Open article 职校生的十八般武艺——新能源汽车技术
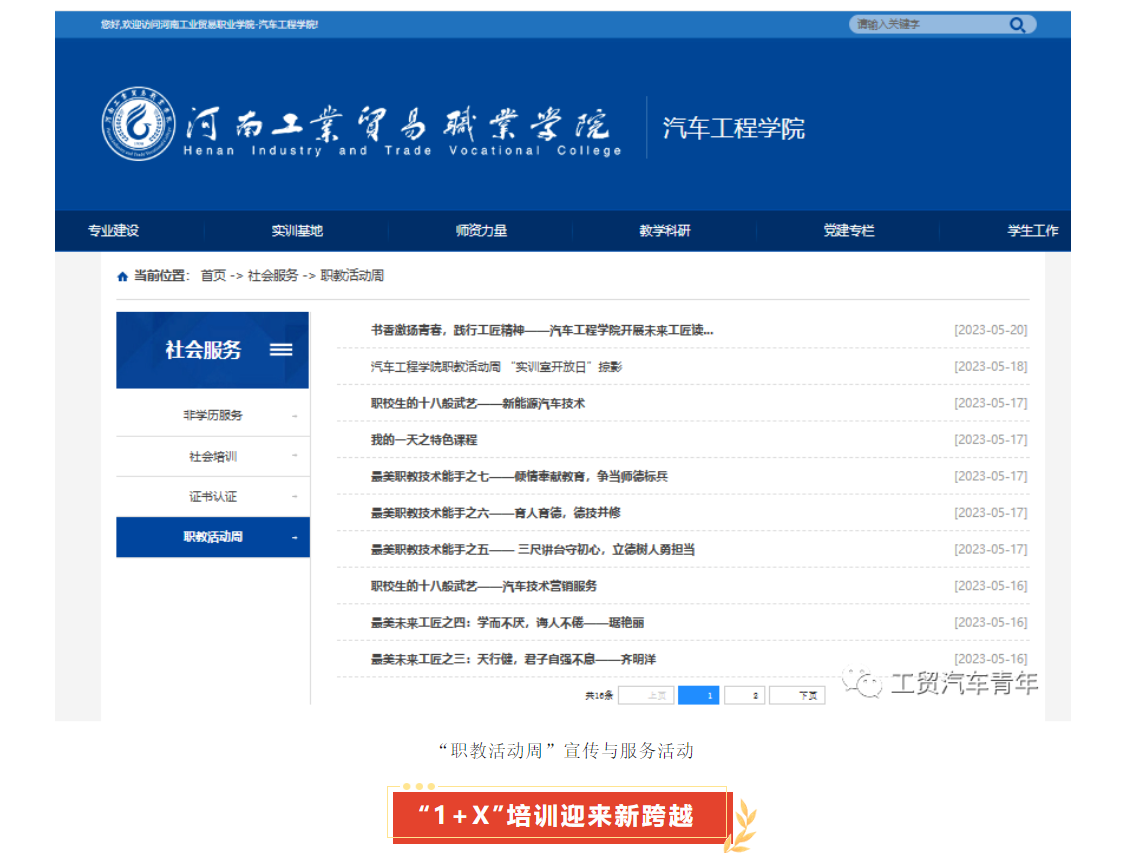This screenshot has height=853, width=1135. (477, 404)
